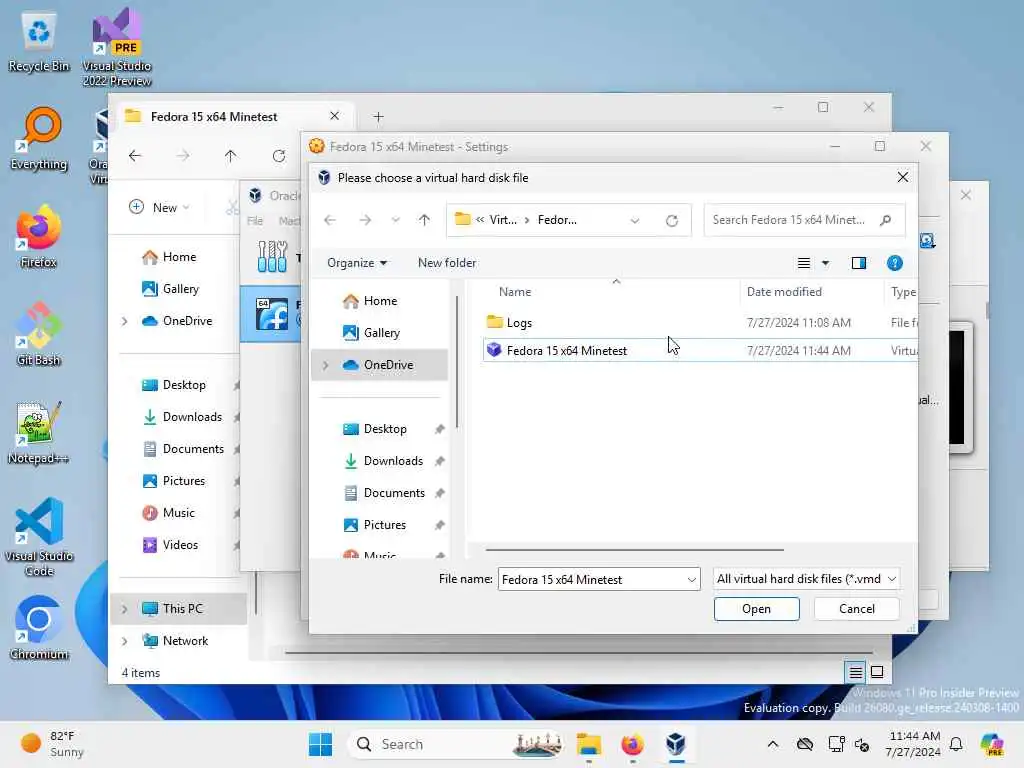Refresh the file dialog folder view

pos(671,220)
